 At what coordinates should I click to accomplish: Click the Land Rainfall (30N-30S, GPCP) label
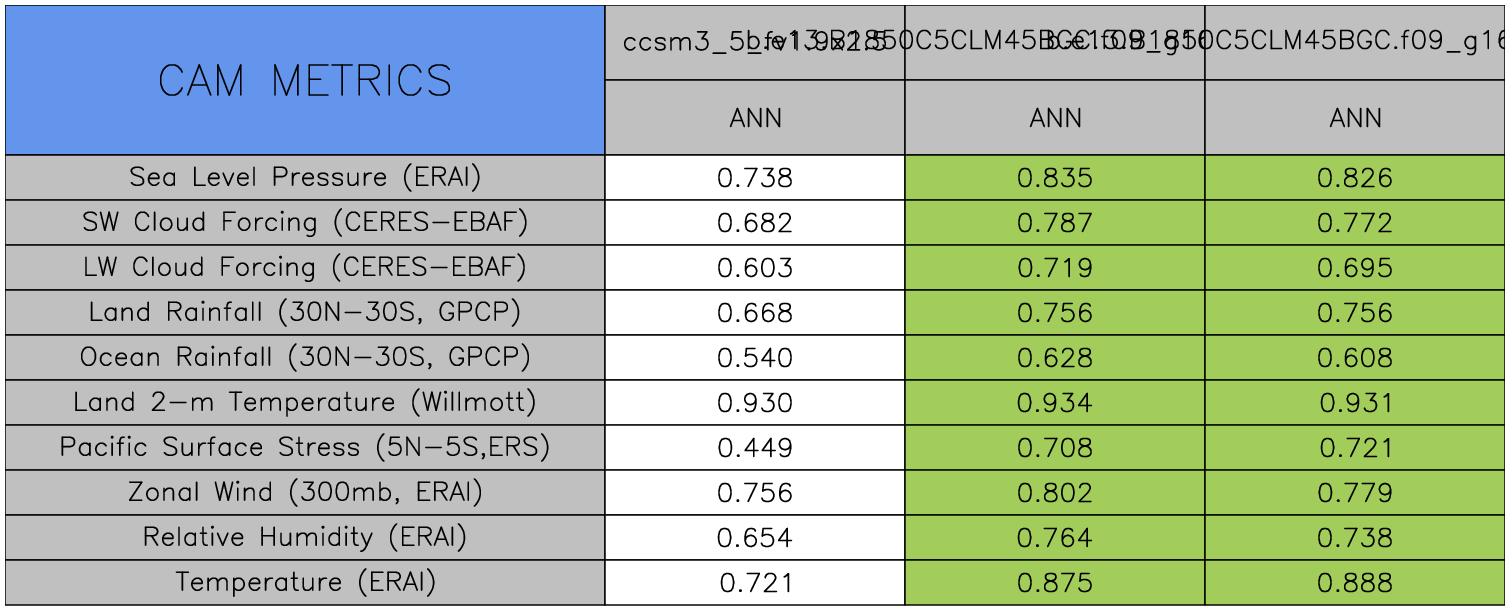click(x=305, y=313)
